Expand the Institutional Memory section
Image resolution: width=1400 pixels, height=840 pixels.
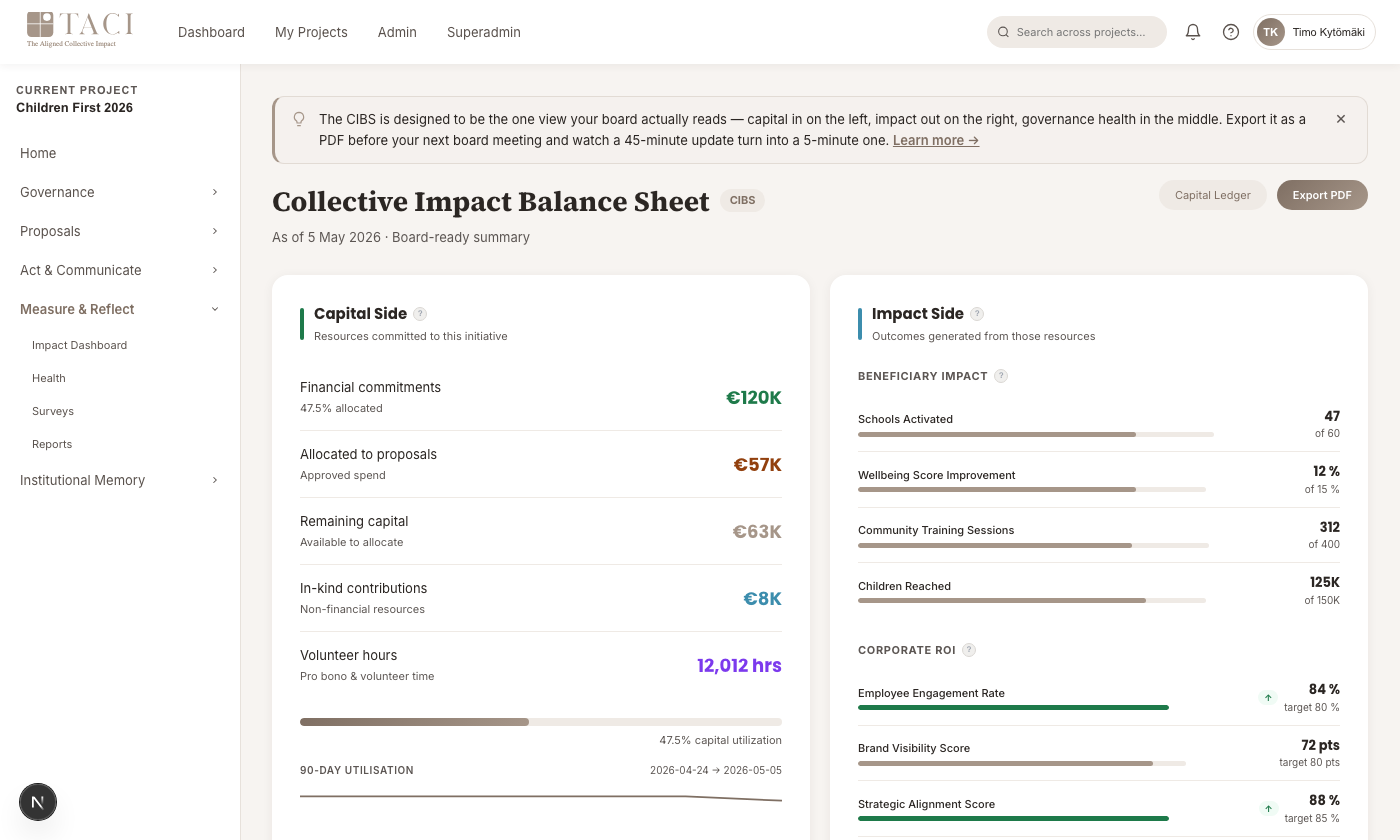point(119,480)
